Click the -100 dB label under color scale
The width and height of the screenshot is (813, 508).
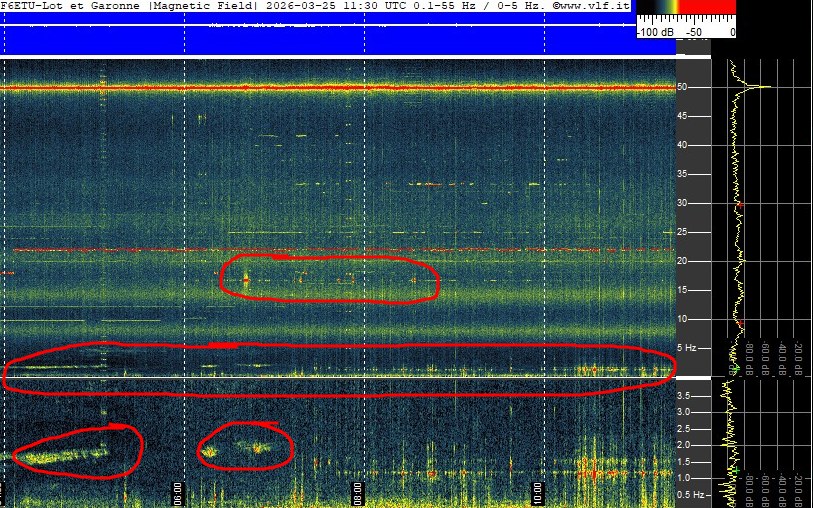pyautogui.click(x=654, y=32)
